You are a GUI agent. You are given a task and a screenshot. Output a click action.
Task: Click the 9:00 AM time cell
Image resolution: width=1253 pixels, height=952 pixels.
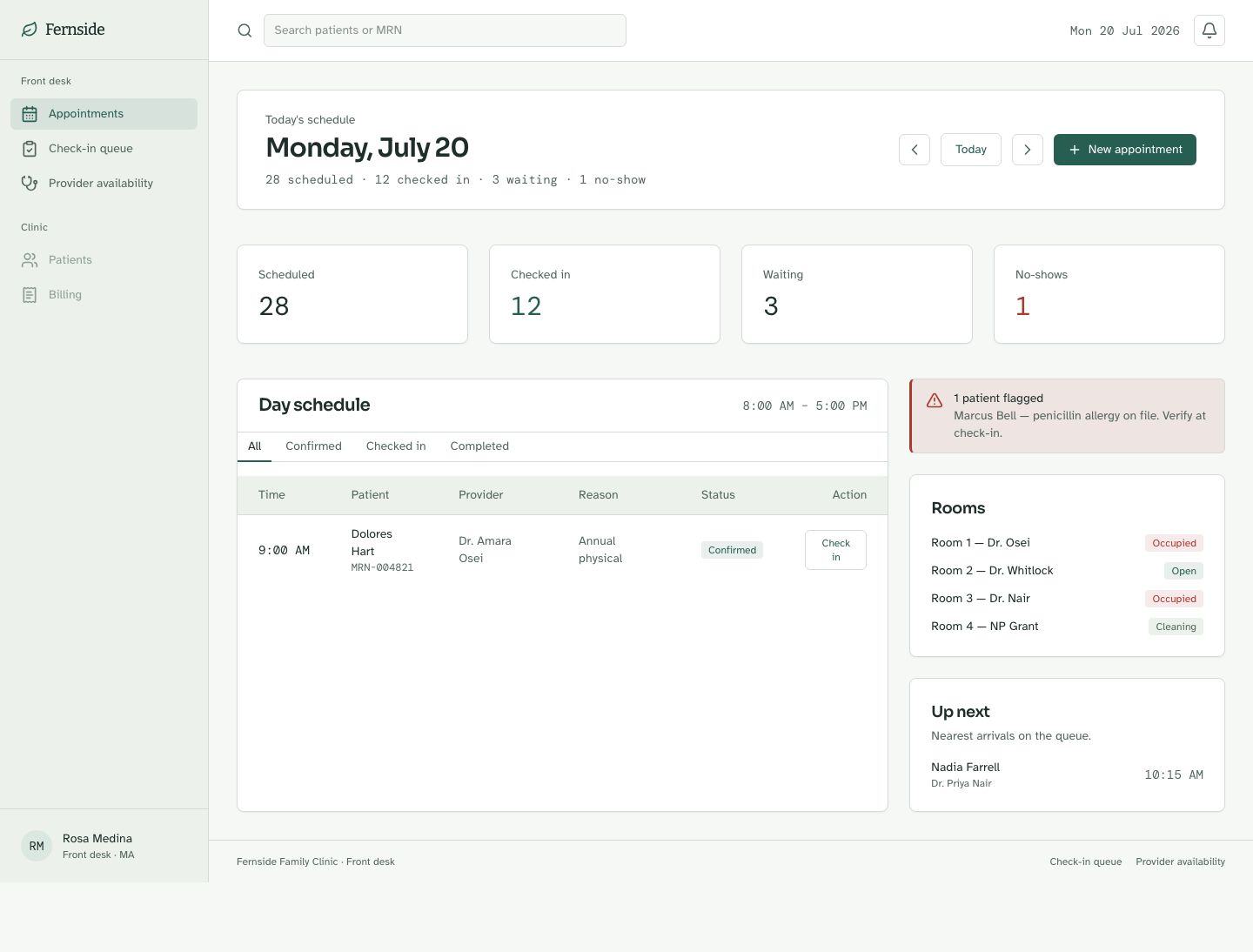tap(284, 550)
